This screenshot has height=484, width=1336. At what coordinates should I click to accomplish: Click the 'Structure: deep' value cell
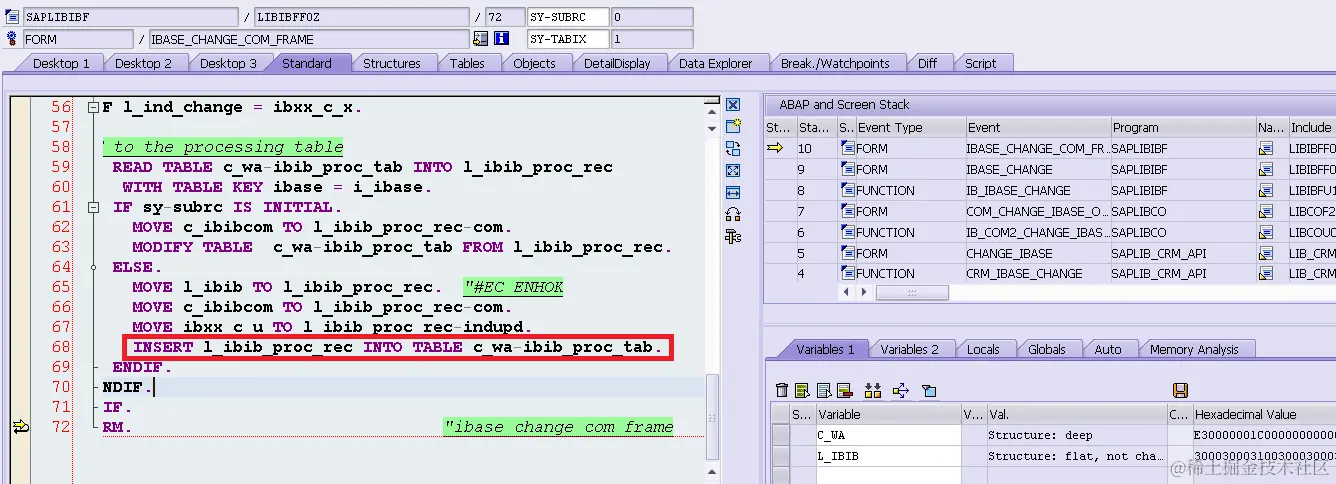(x=1075, y=435)
